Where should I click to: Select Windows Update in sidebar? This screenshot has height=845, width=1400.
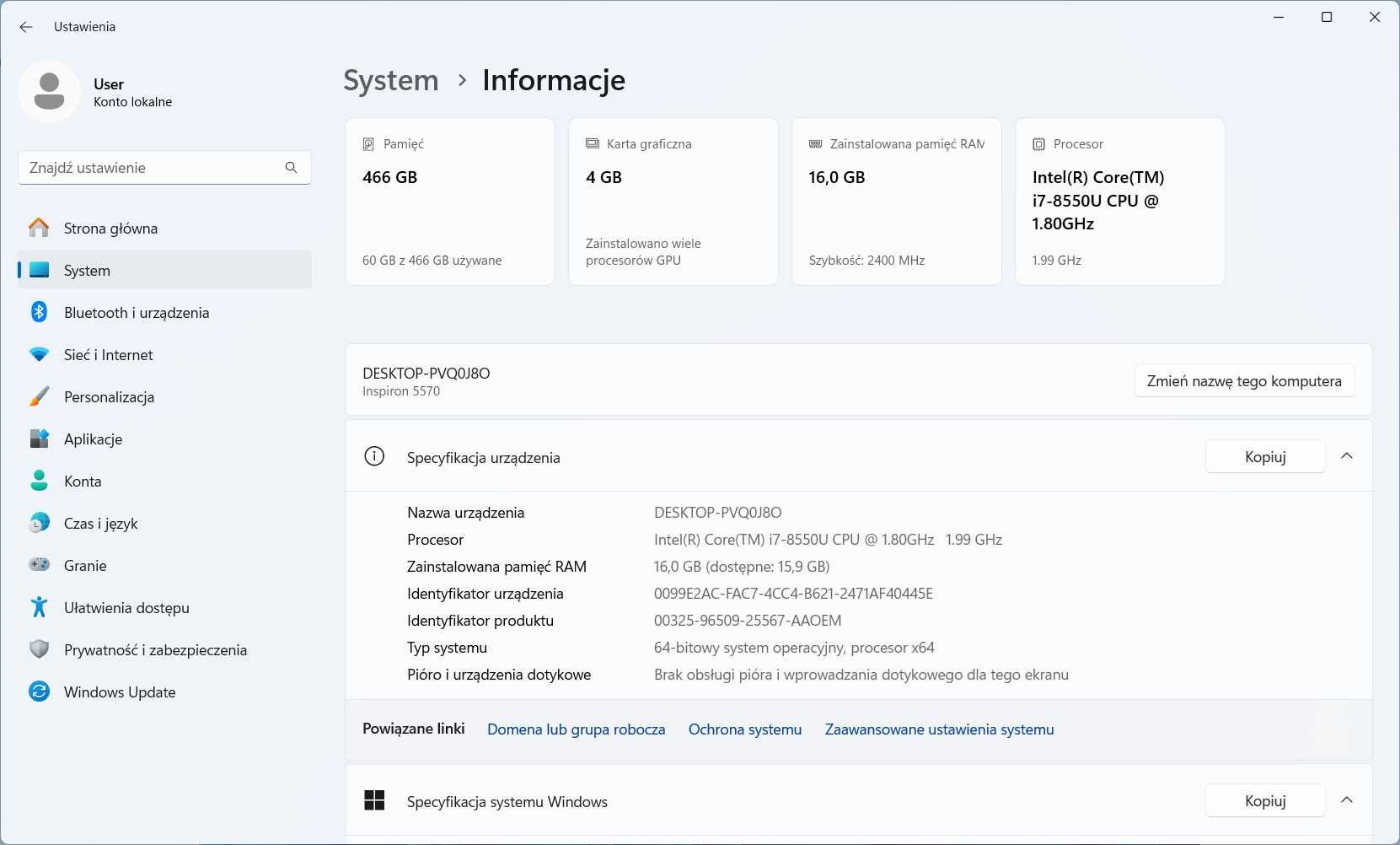point(164,692)
